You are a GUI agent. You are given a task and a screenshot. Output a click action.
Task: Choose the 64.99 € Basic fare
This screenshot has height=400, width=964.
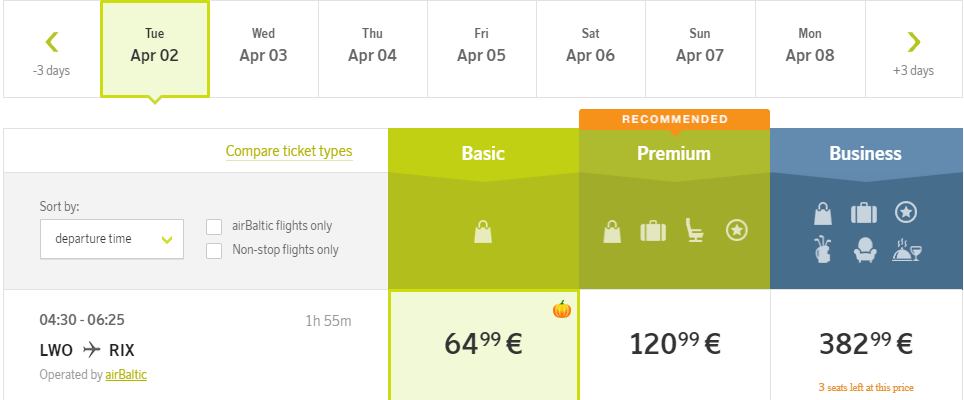tap(483, 345)
